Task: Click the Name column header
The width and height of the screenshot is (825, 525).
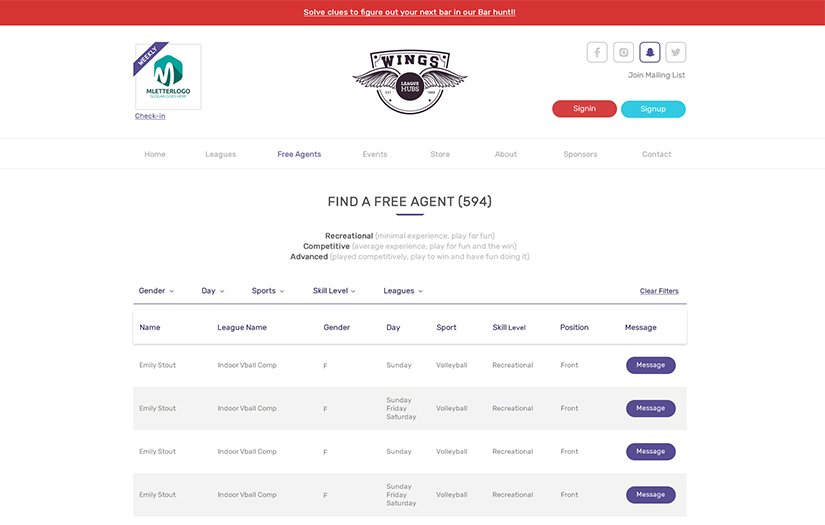Action: click(150, 327)
